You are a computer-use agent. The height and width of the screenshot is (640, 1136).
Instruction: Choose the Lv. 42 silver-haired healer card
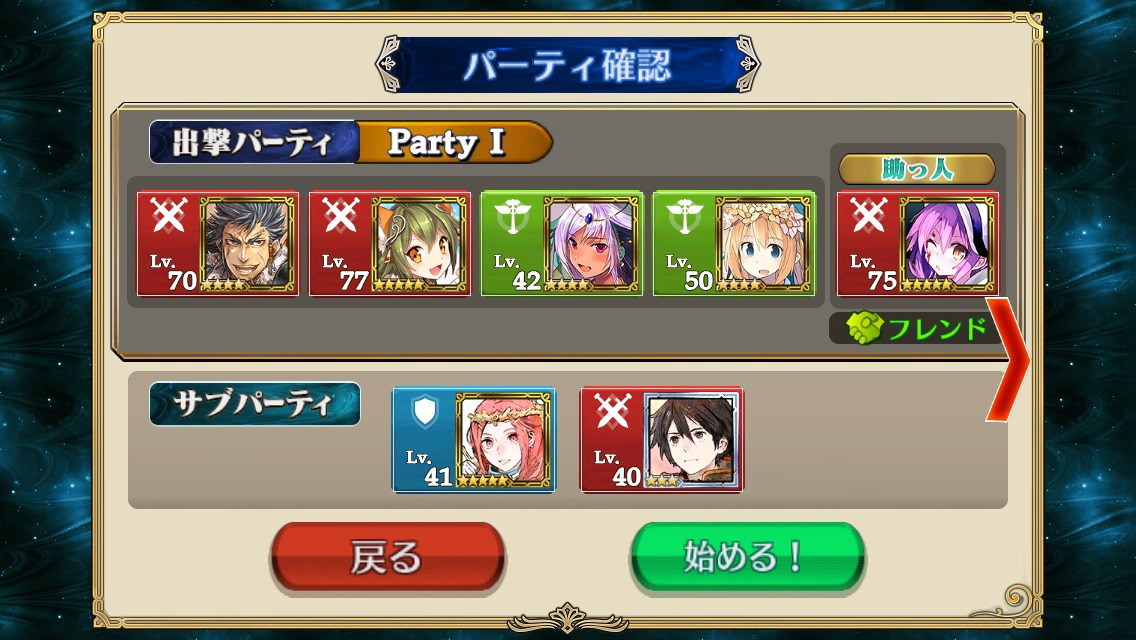(562, 244)
